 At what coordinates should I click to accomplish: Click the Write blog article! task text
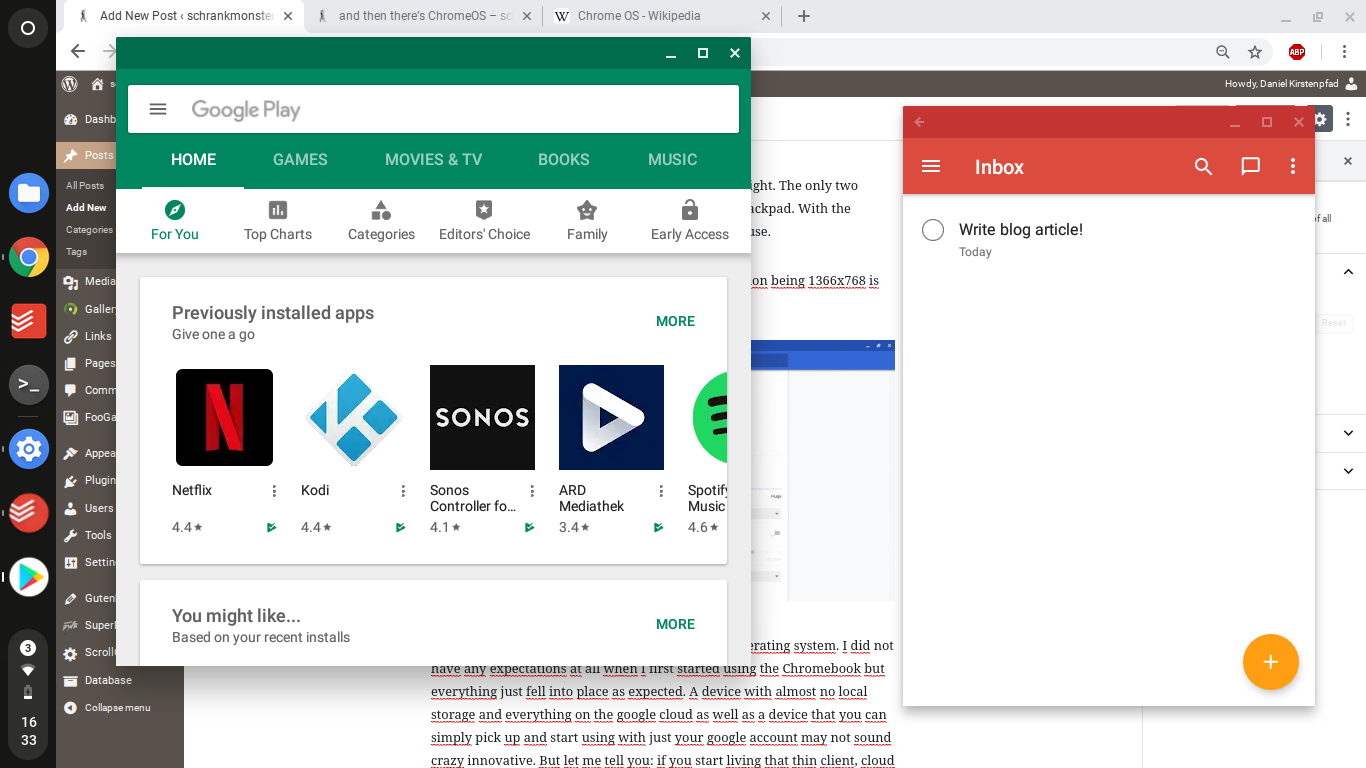pos(1021,229)
